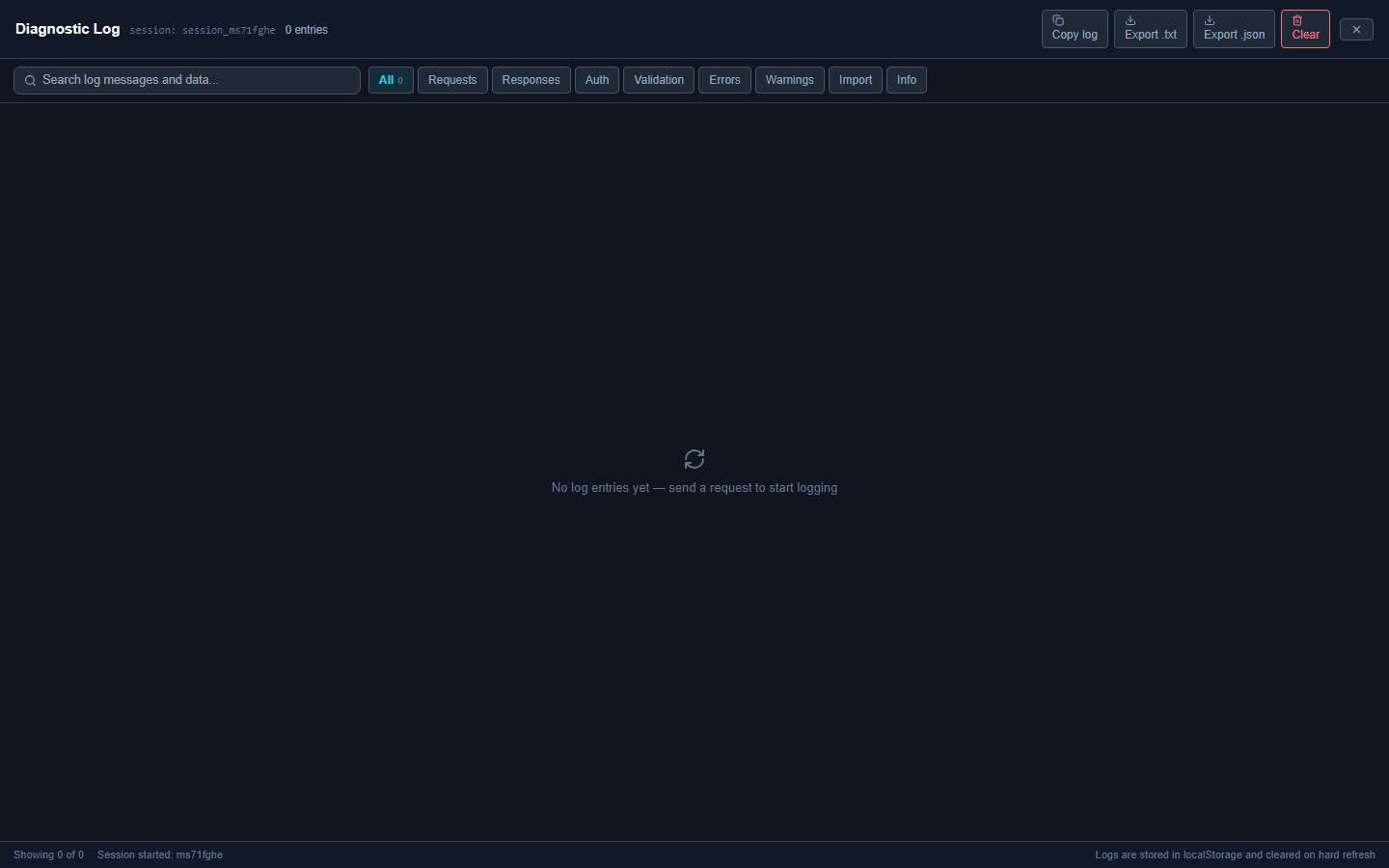Screen dimensions: 1389x868
Task: Click the refresh icon in empty state
Action: tap(694, 459)
